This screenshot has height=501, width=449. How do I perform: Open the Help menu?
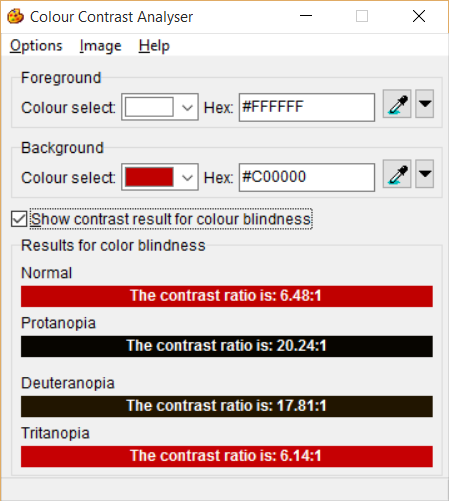pos(154,46)
